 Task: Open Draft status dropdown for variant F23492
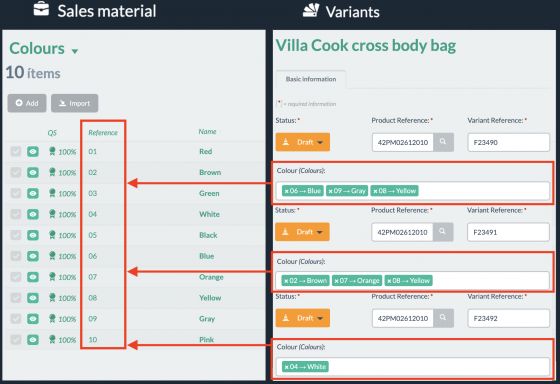coord(302,318)
